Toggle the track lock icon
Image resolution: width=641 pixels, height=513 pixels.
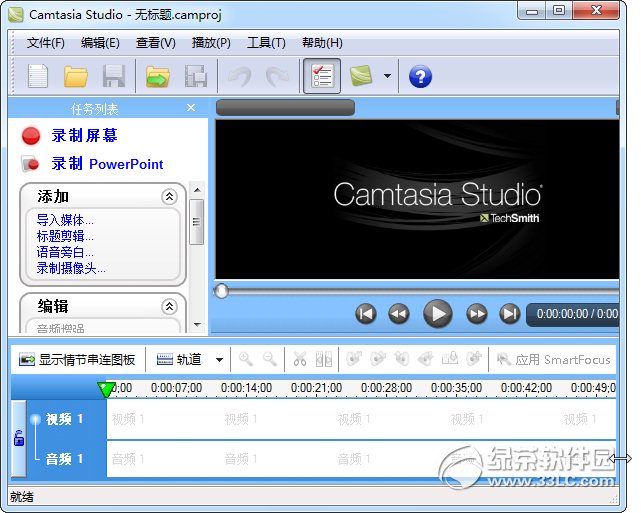pyautogui.click(x=19, y=438)
